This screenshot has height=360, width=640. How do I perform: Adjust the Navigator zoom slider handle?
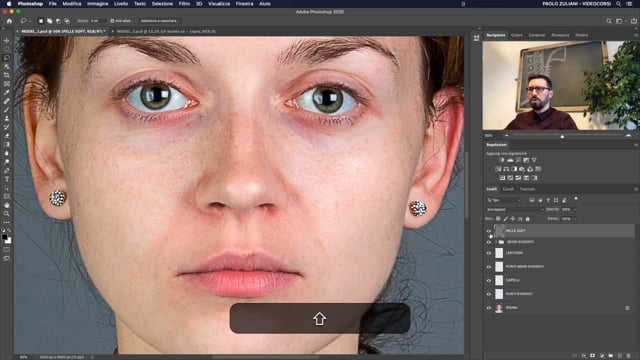(x=562, y=136)
